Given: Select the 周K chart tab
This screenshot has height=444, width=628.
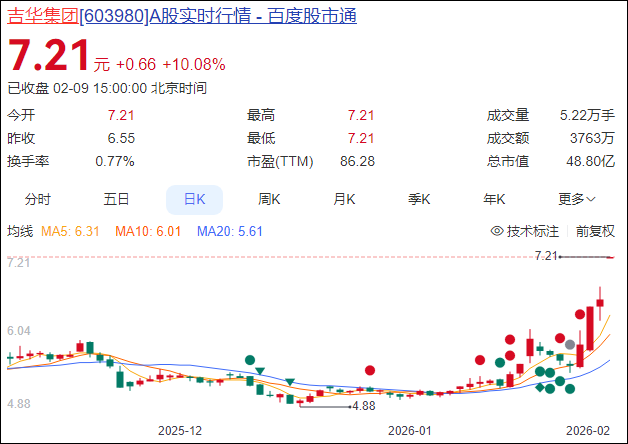Looking at the screenshot, I should tap(269, 199).
